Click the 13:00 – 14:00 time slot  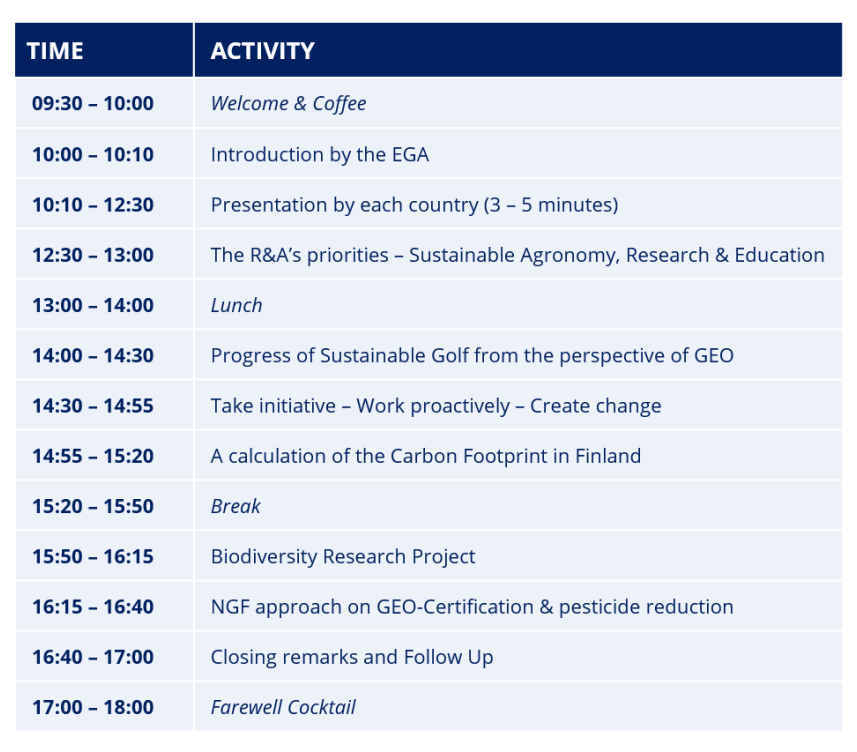point(93,306)
